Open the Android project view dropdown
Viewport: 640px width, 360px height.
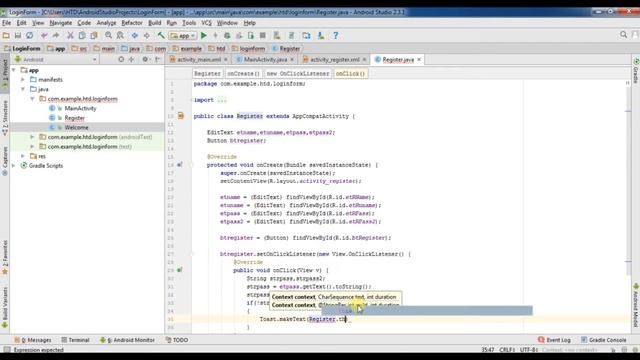(56, 60)
